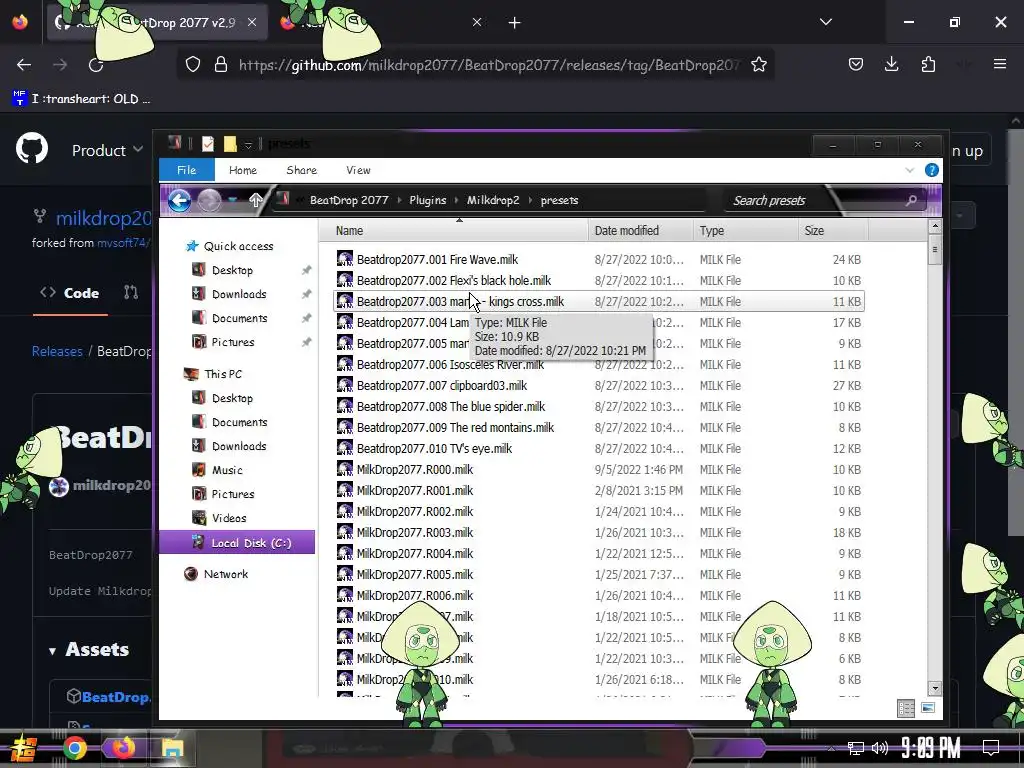Open Quick Access Toolbar customize dropdown

click(248, 144)
